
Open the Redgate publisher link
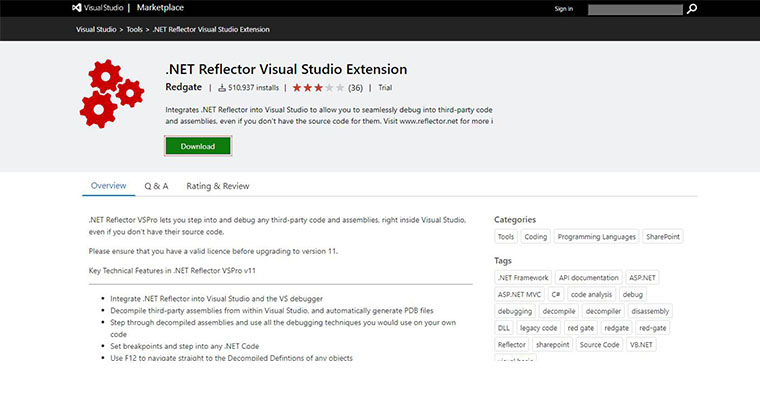(x=184, y=87)
